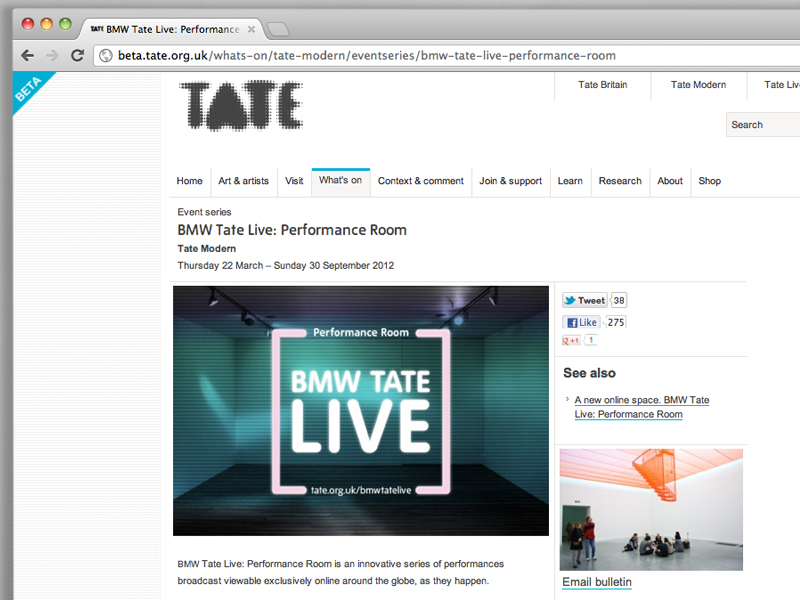Open the Email bulletin link

point(596,582)
